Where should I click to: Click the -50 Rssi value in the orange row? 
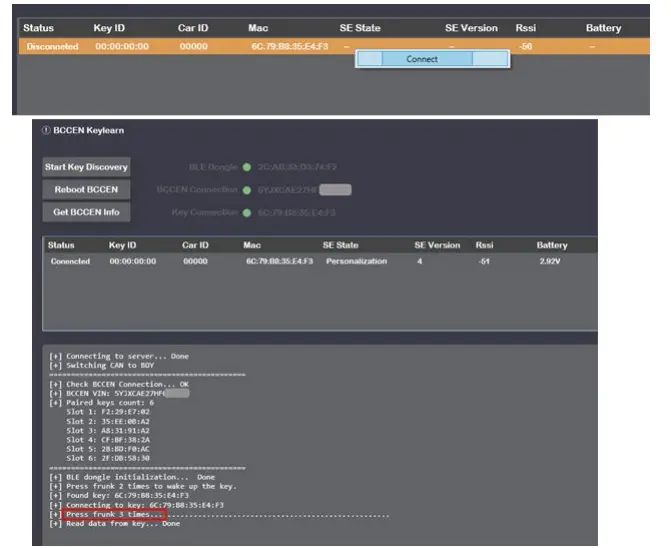526,46
